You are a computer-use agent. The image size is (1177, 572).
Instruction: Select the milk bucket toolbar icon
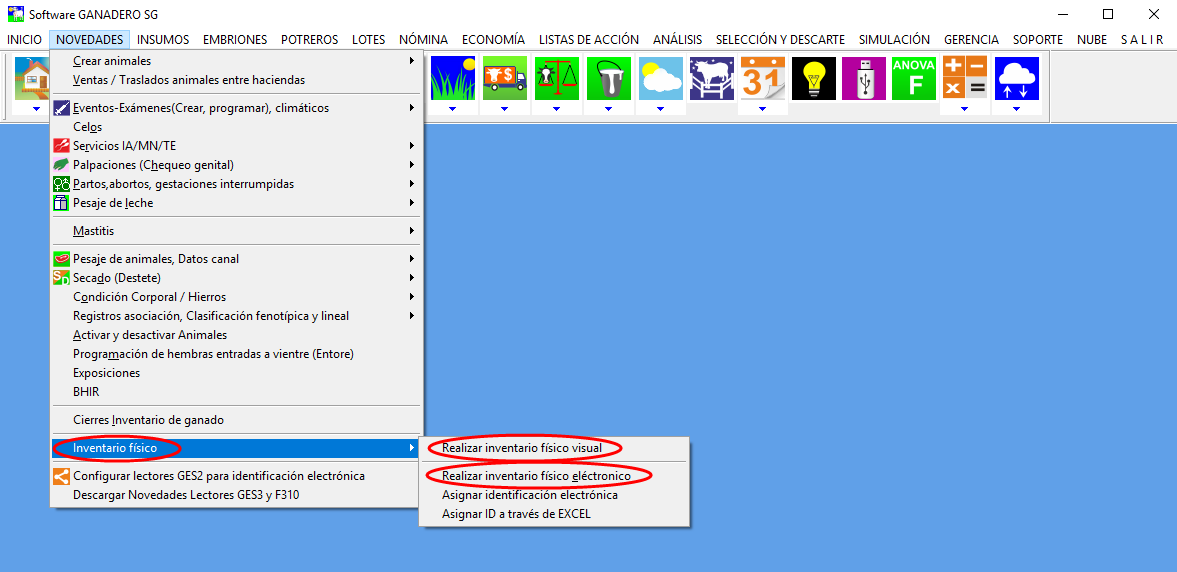[x=608, y=78]
